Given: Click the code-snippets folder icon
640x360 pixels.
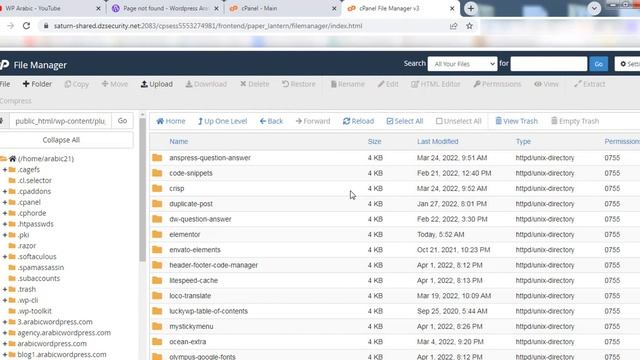Looking at the screenshot, I should (157, 173).
